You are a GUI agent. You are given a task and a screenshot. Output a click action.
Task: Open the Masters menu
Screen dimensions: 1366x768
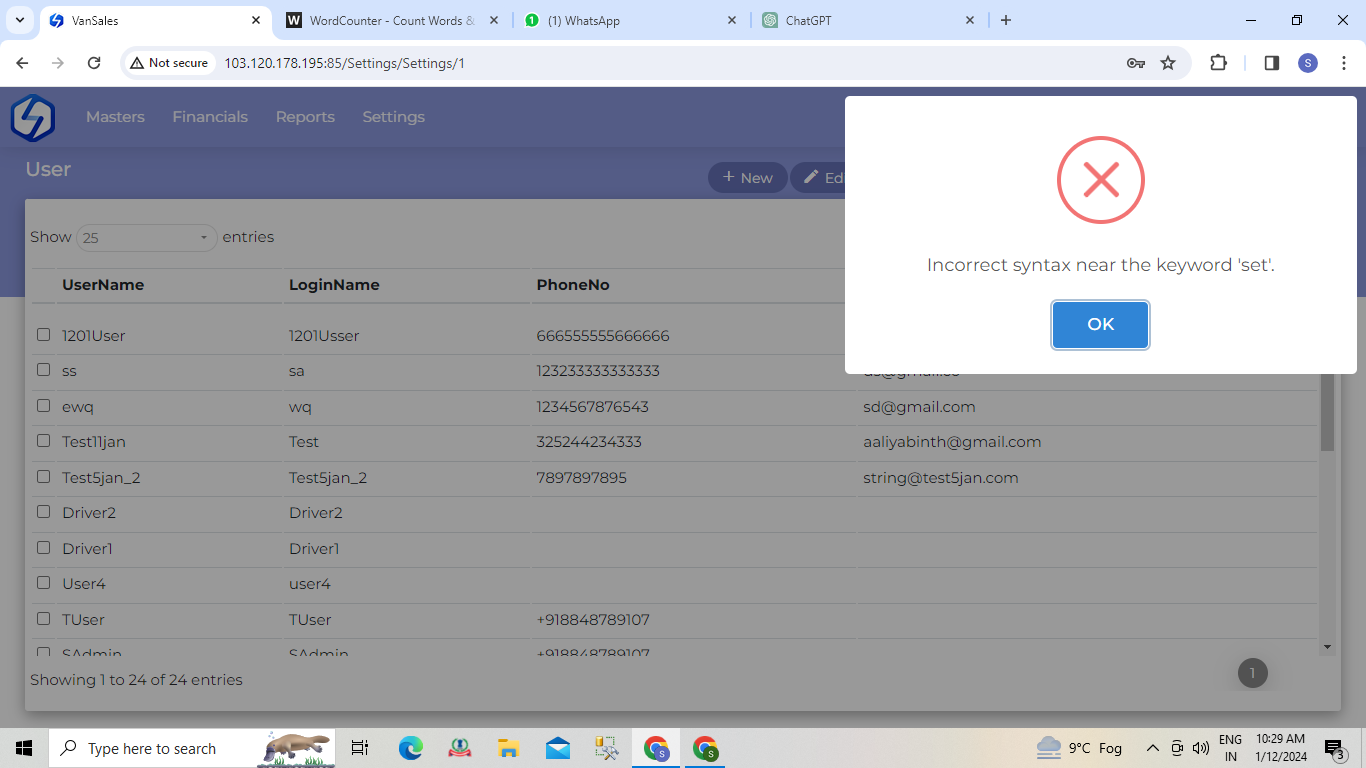tap(115, 117)
